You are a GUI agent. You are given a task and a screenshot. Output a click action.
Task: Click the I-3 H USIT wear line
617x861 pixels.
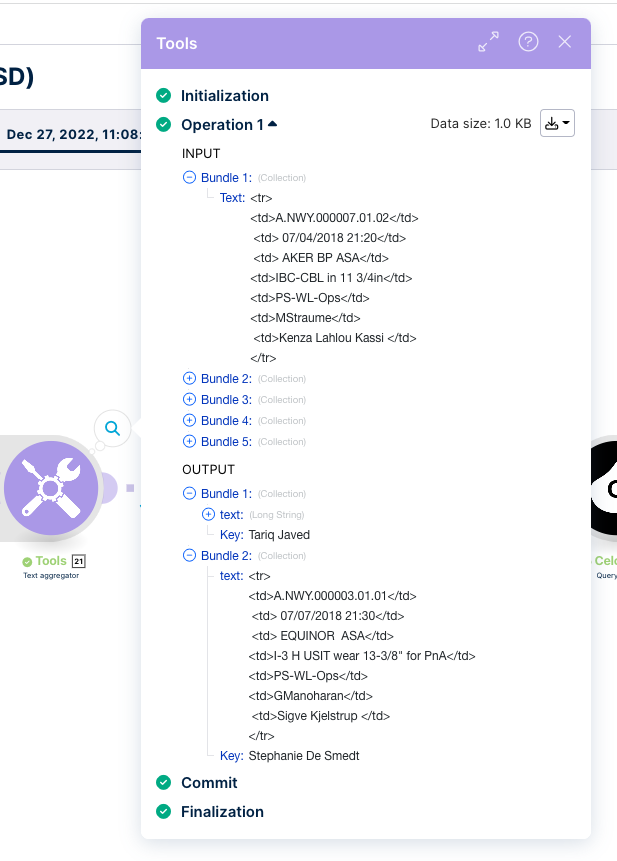362,656
